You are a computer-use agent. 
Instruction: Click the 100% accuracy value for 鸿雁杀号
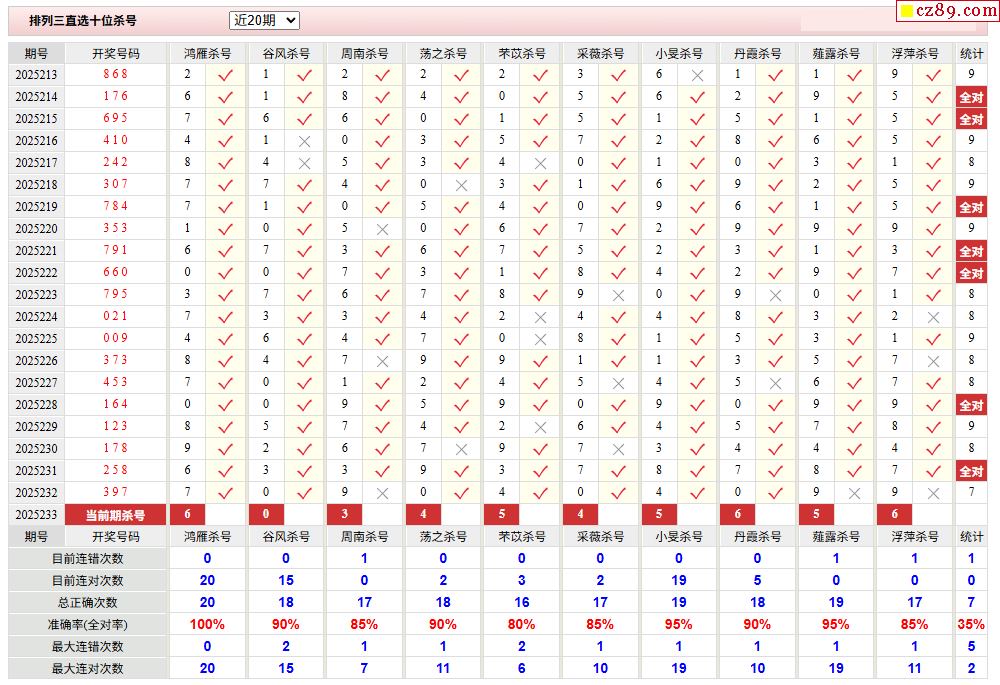[x=207, y=624]
